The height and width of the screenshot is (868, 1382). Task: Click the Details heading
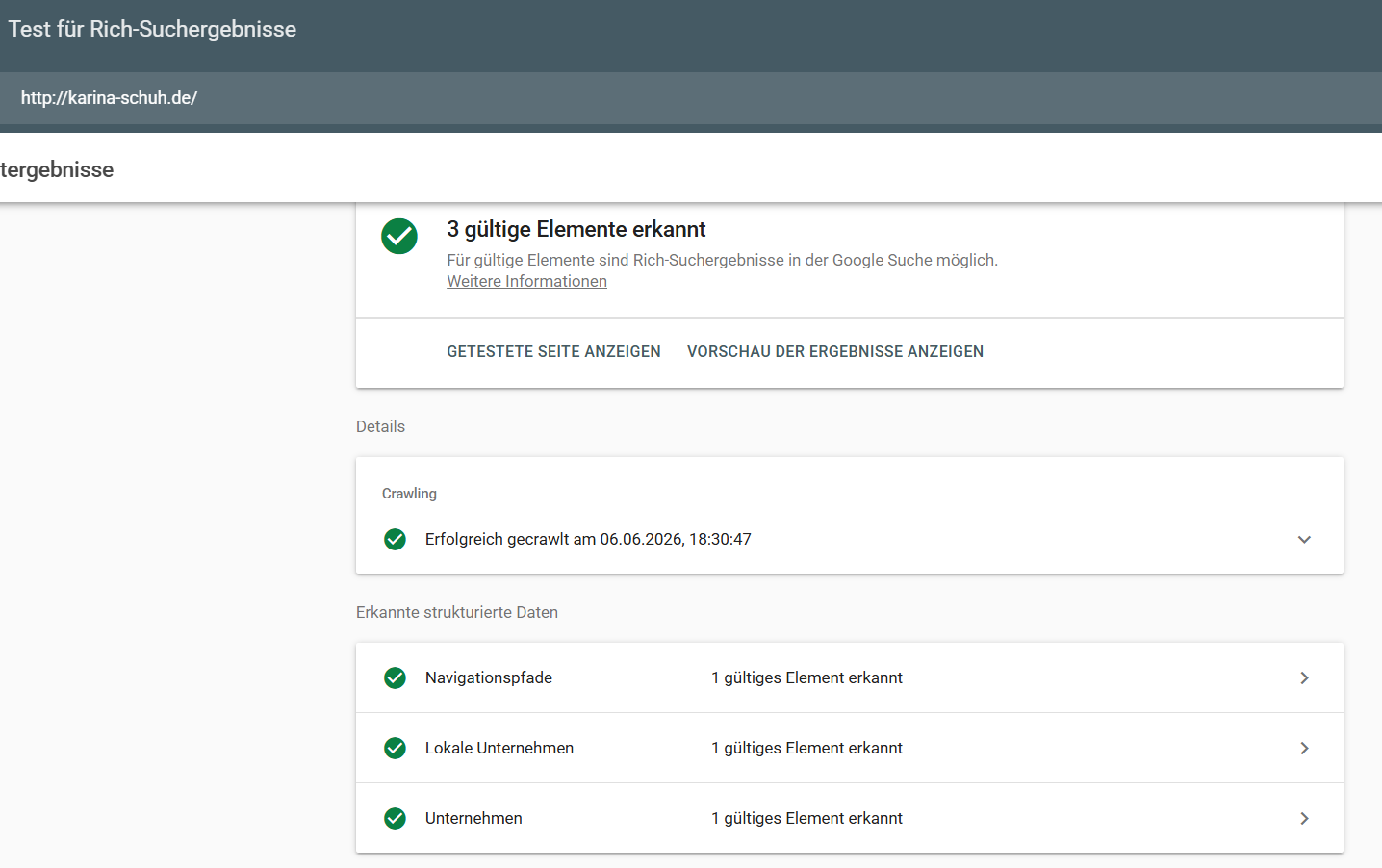(x=380, y=426)
